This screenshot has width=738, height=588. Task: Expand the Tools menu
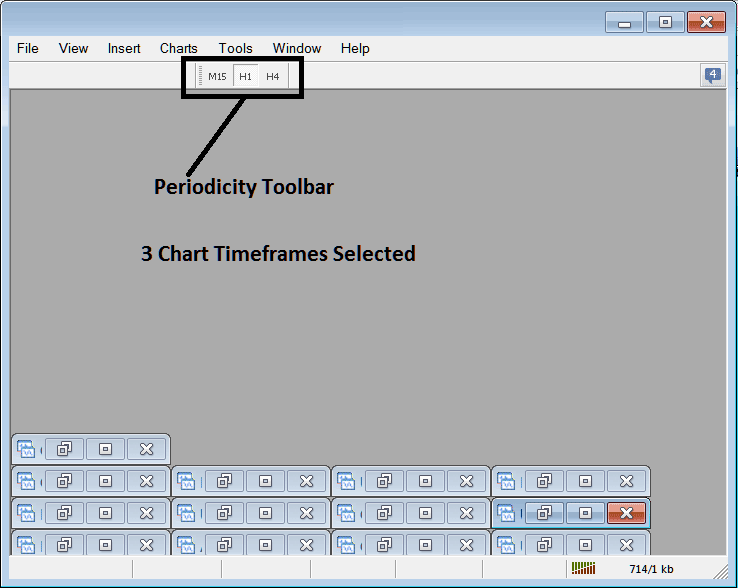pyautogui.click(x=235, y=48)
